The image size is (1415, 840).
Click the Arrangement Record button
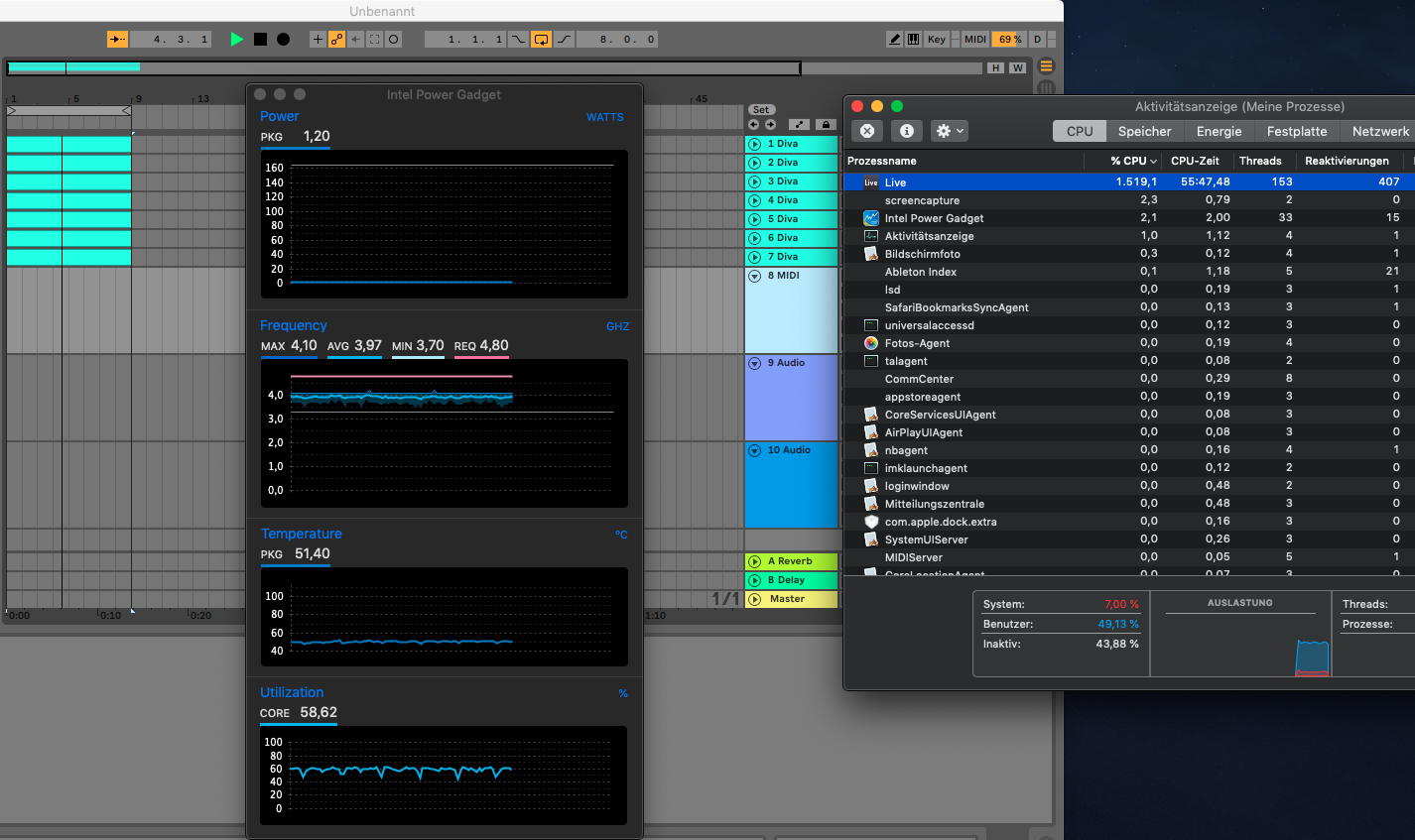tap(283, 40)
